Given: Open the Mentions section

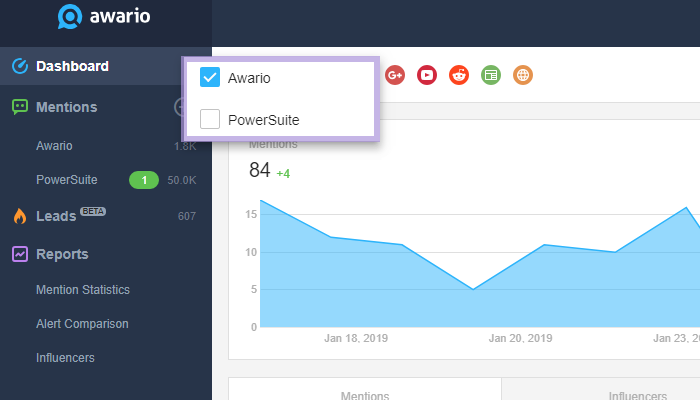Looking at the screenshot, I should click(x=67, y=107).
